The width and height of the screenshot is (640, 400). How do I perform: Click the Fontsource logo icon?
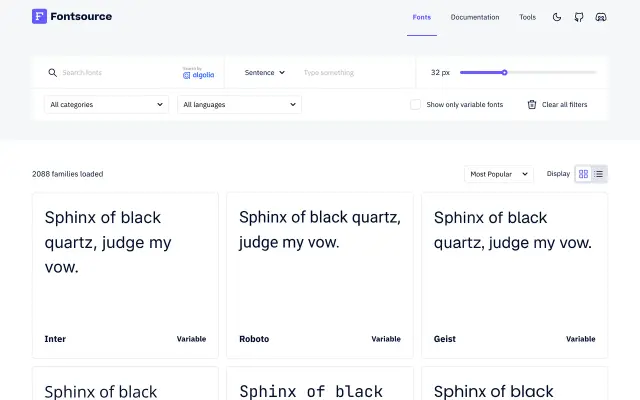39,16
